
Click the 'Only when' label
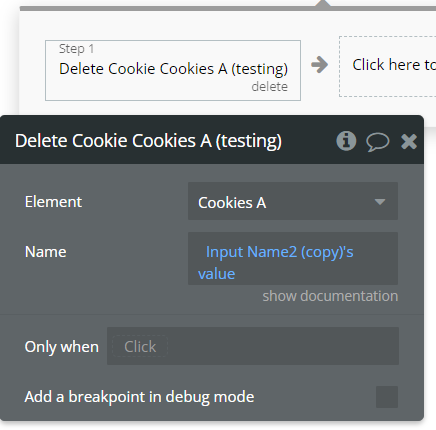tap(62, 347)
